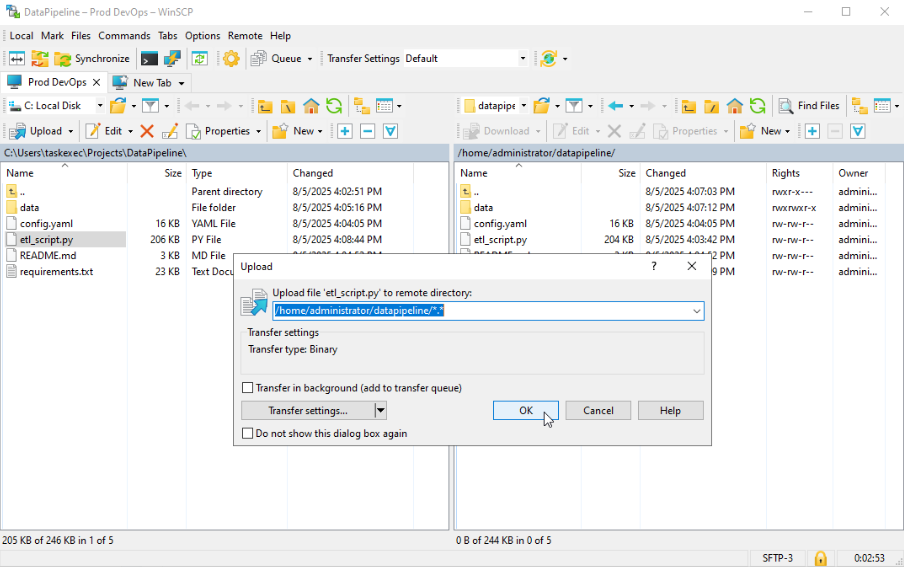
Task: Enable Transfer in background checkbox
Action: coord(248,388)
